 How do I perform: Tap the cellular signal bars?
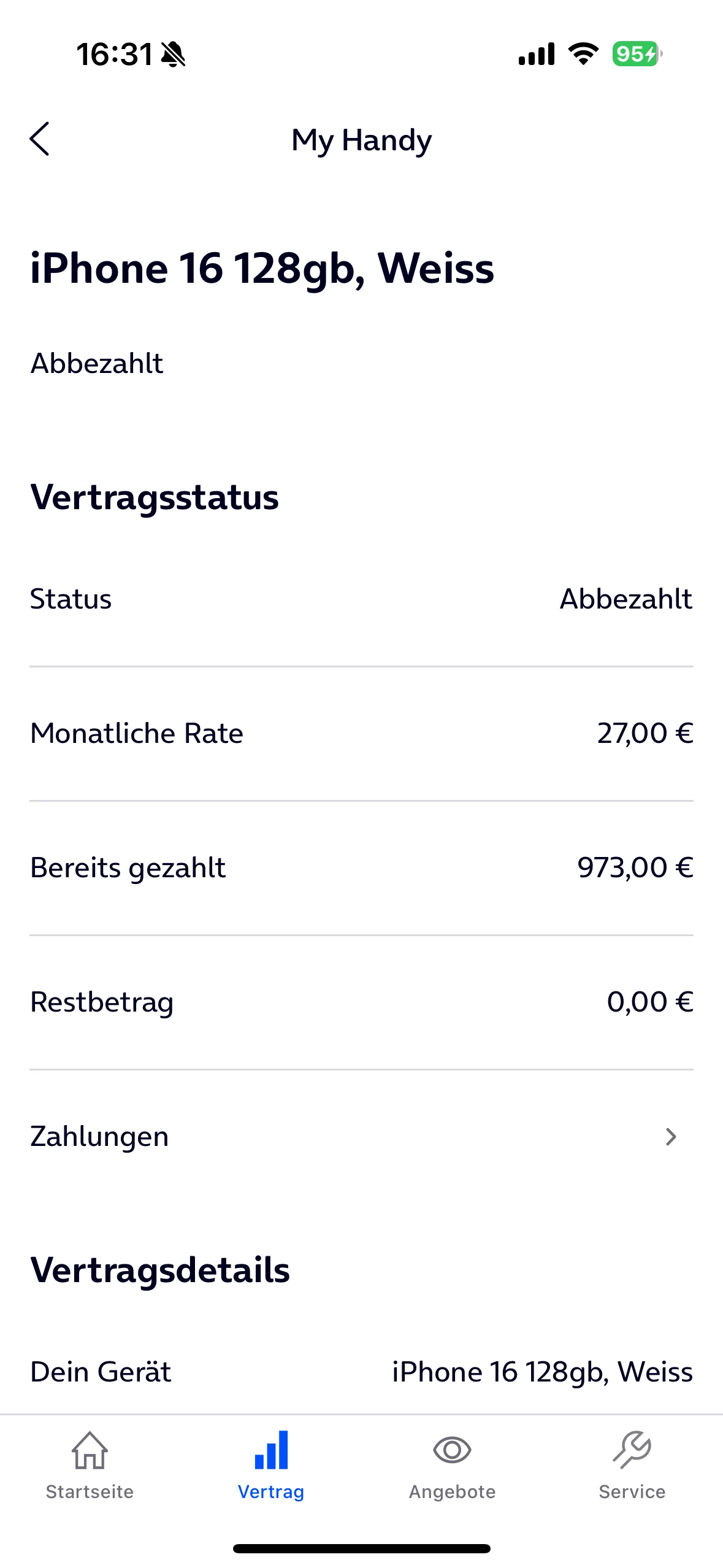(537, 54)
